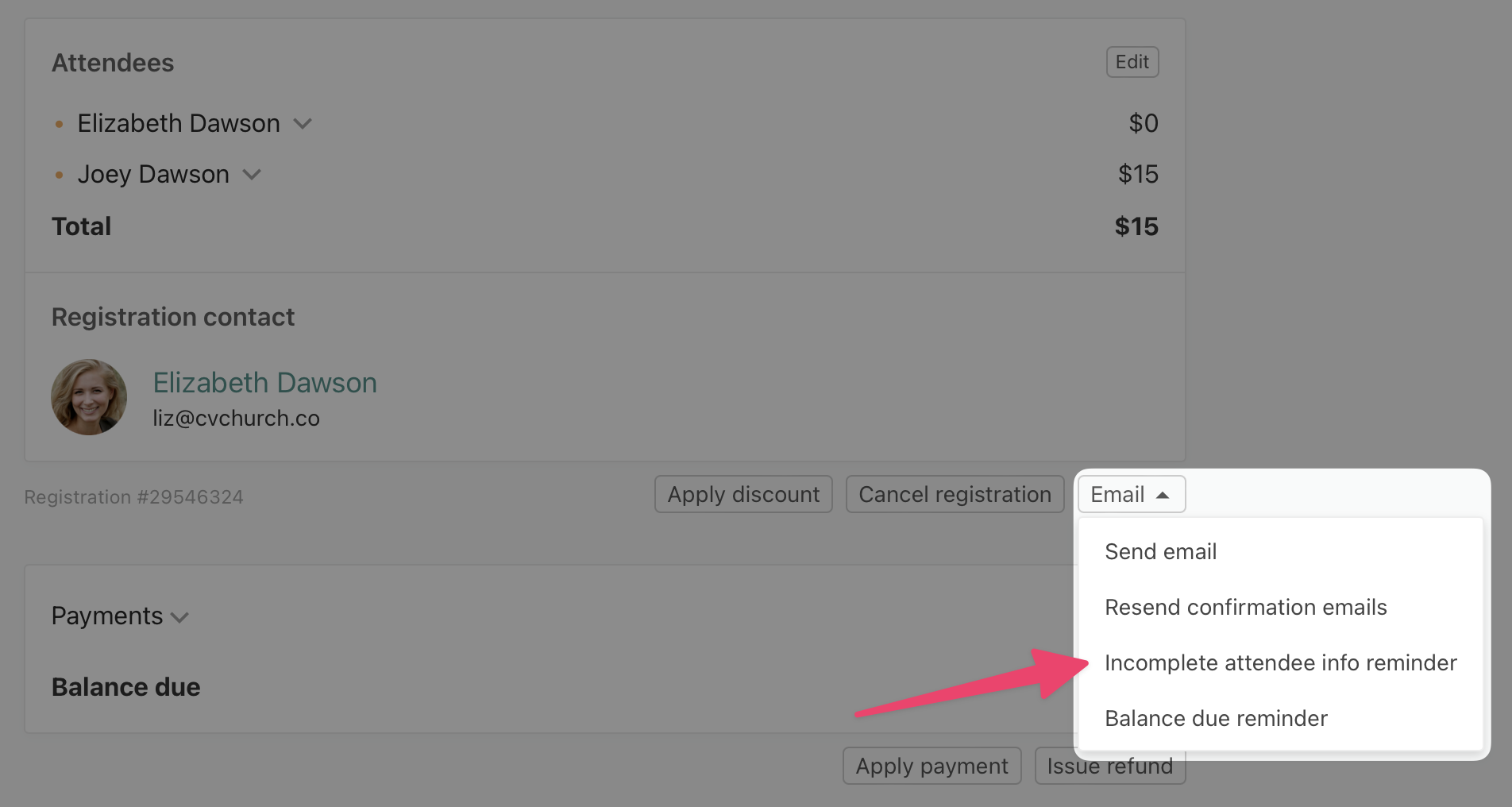
Task: Click the Email dropdown caret icon
Action: pos(1163,495)
